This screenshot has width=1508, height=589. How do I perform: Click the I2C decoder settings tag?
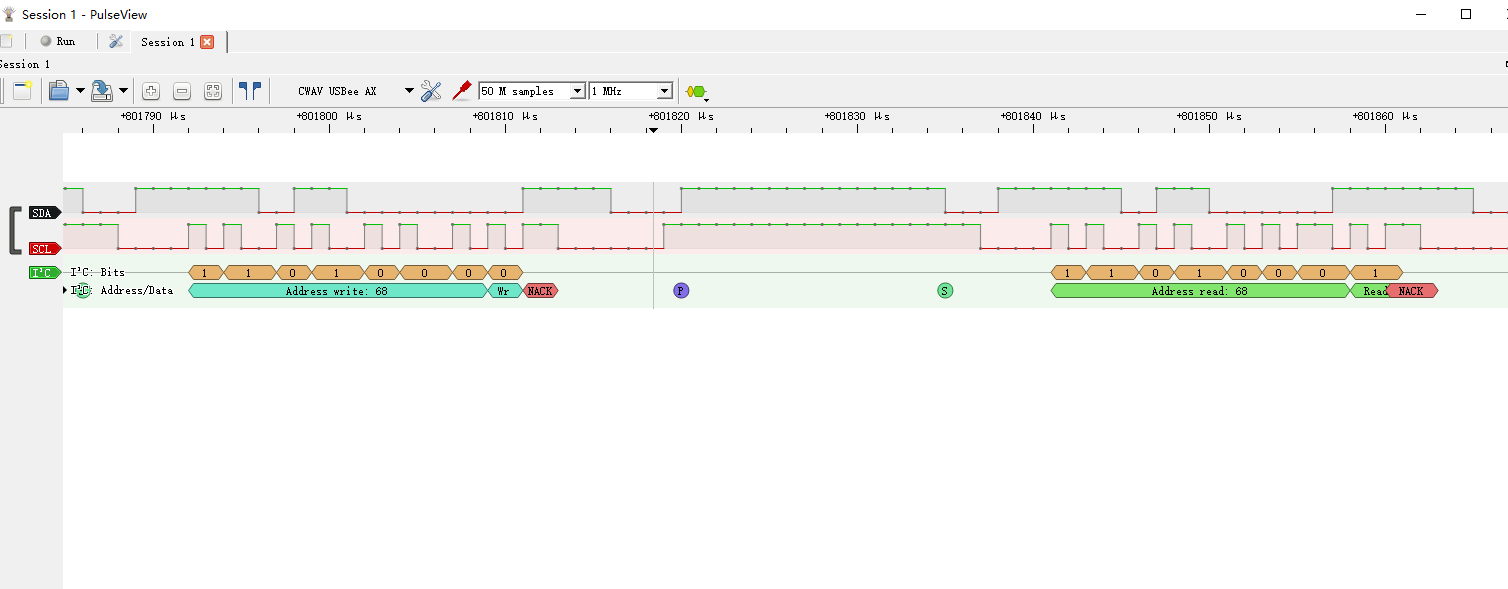pyautogui.click(x=41, y=272)
